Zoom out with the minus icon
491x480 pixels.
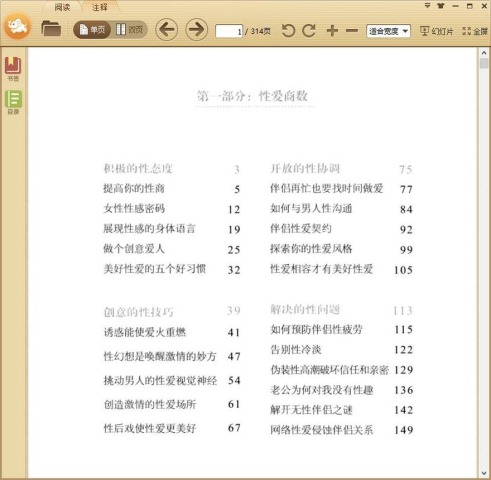(x=352, y=31)
